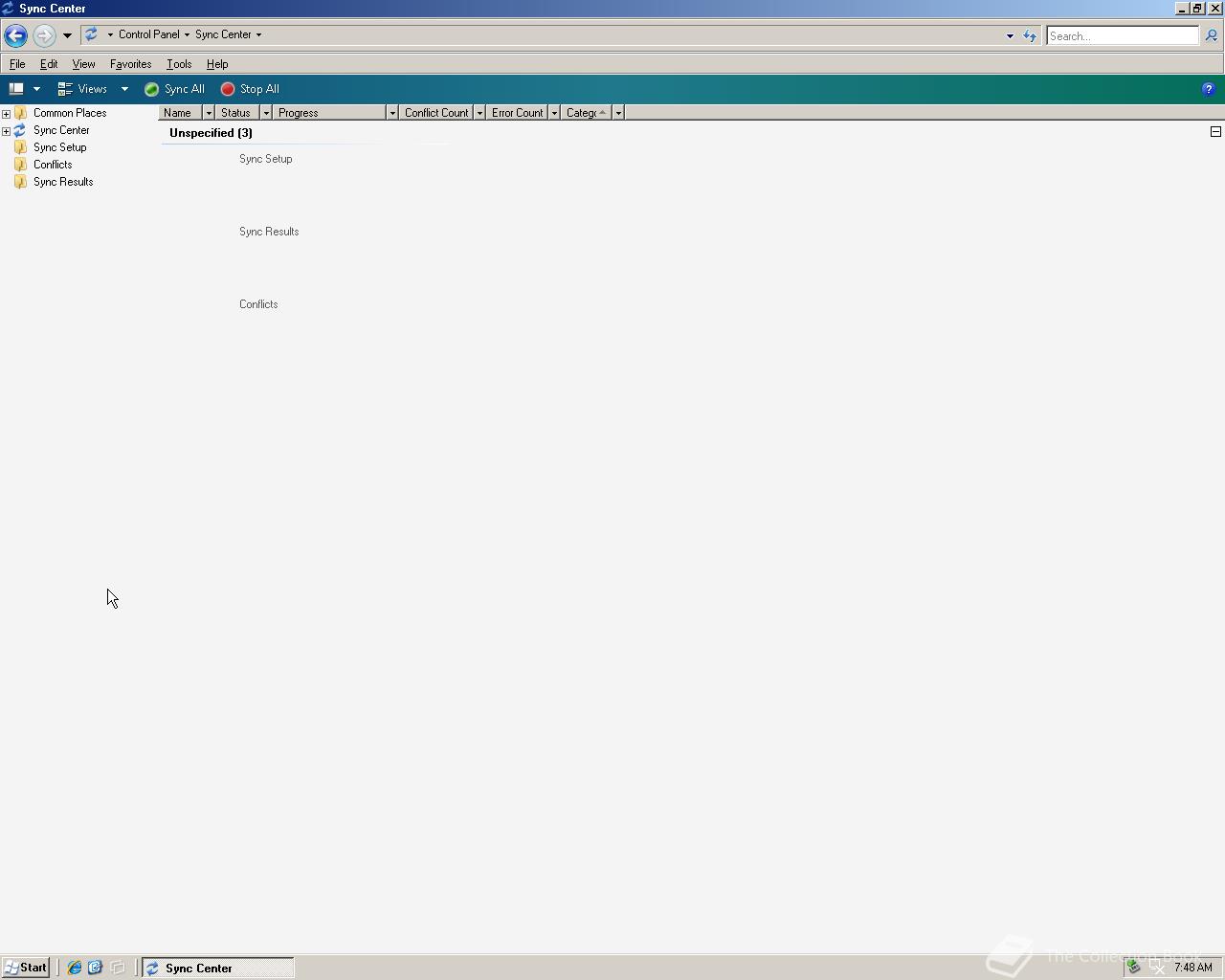Go back with the blue Back arrow
1225x980 pixels.
point(15,35)
